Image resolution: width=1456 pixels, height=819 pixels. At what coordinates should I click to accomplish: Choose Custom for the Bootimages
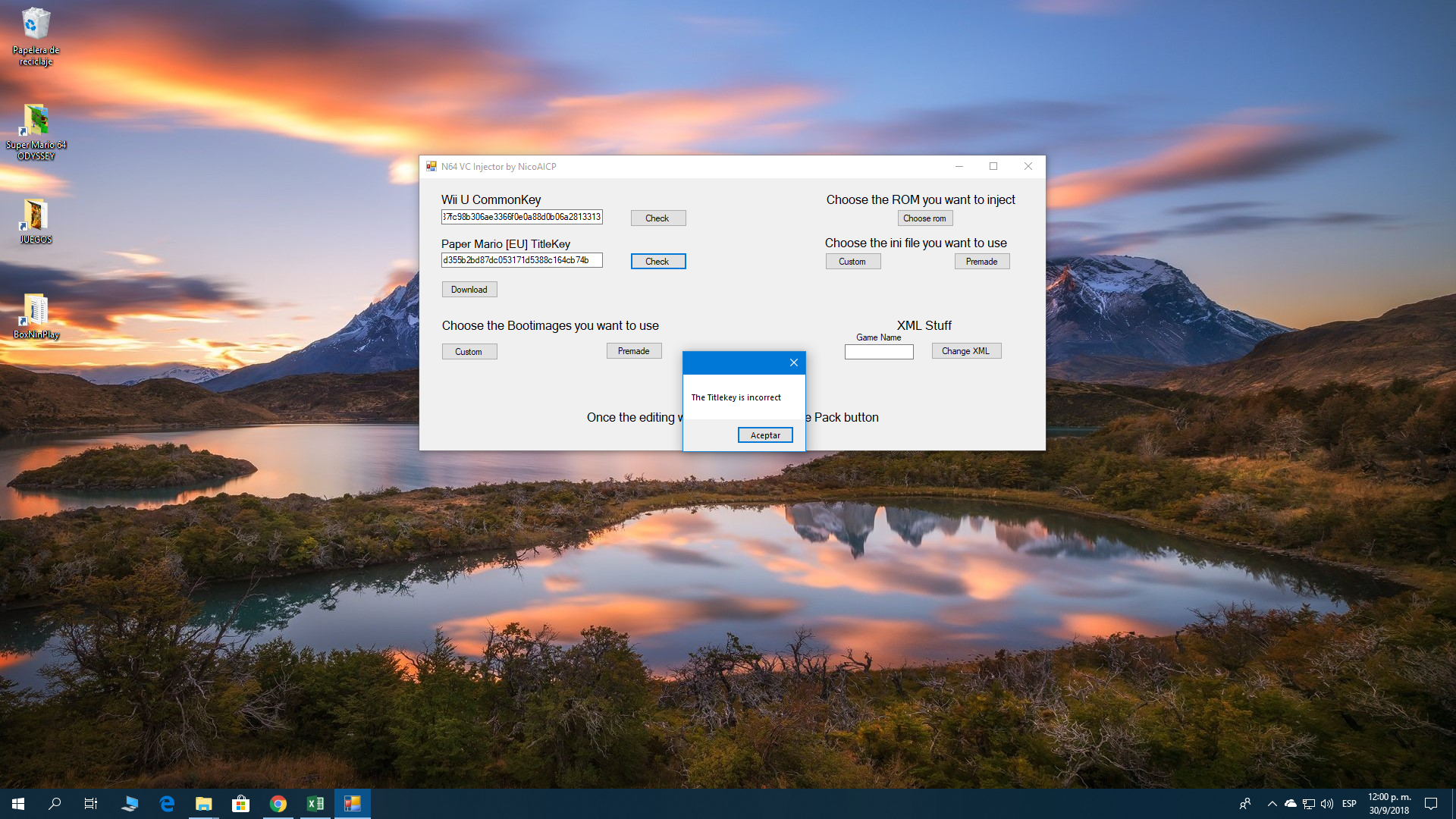pos(469,352)
